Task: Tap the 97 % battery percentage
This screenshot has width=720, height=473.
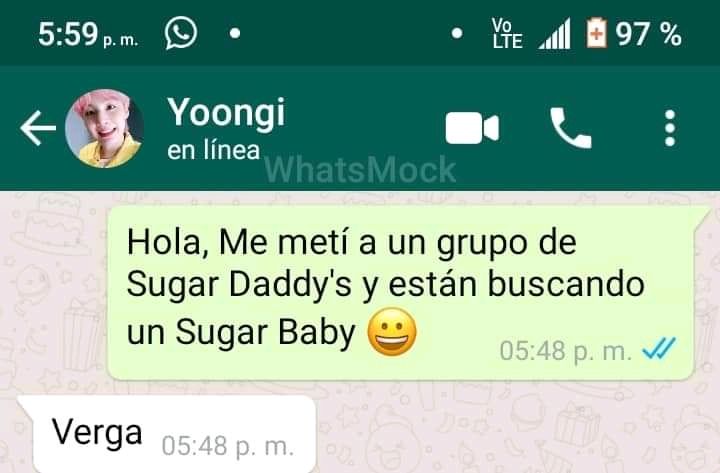Action: click(648, 34)
